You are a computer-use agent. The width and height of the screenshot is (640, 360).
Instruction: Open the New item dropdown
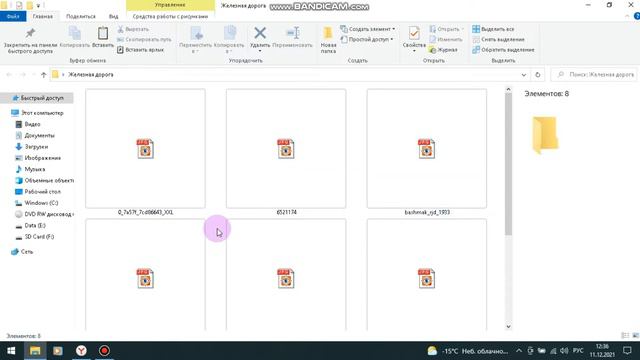367,29
